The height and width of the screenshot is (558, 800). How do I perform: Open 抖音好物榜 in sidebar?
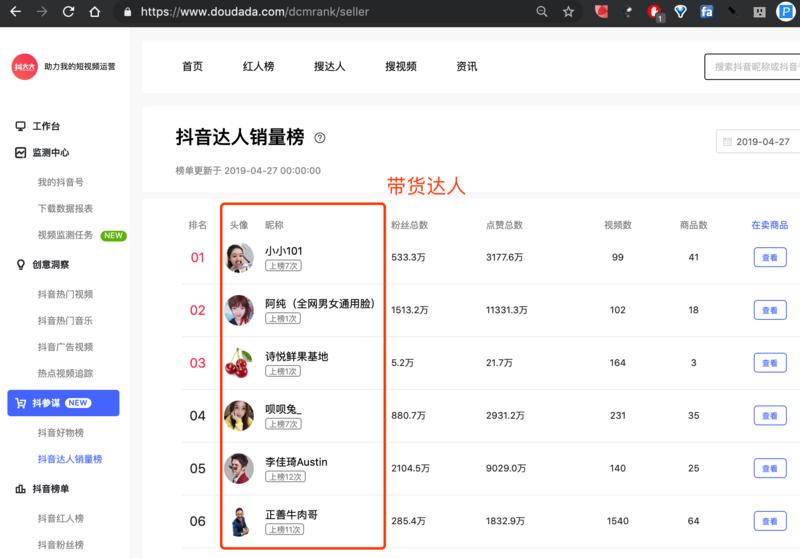60,433
